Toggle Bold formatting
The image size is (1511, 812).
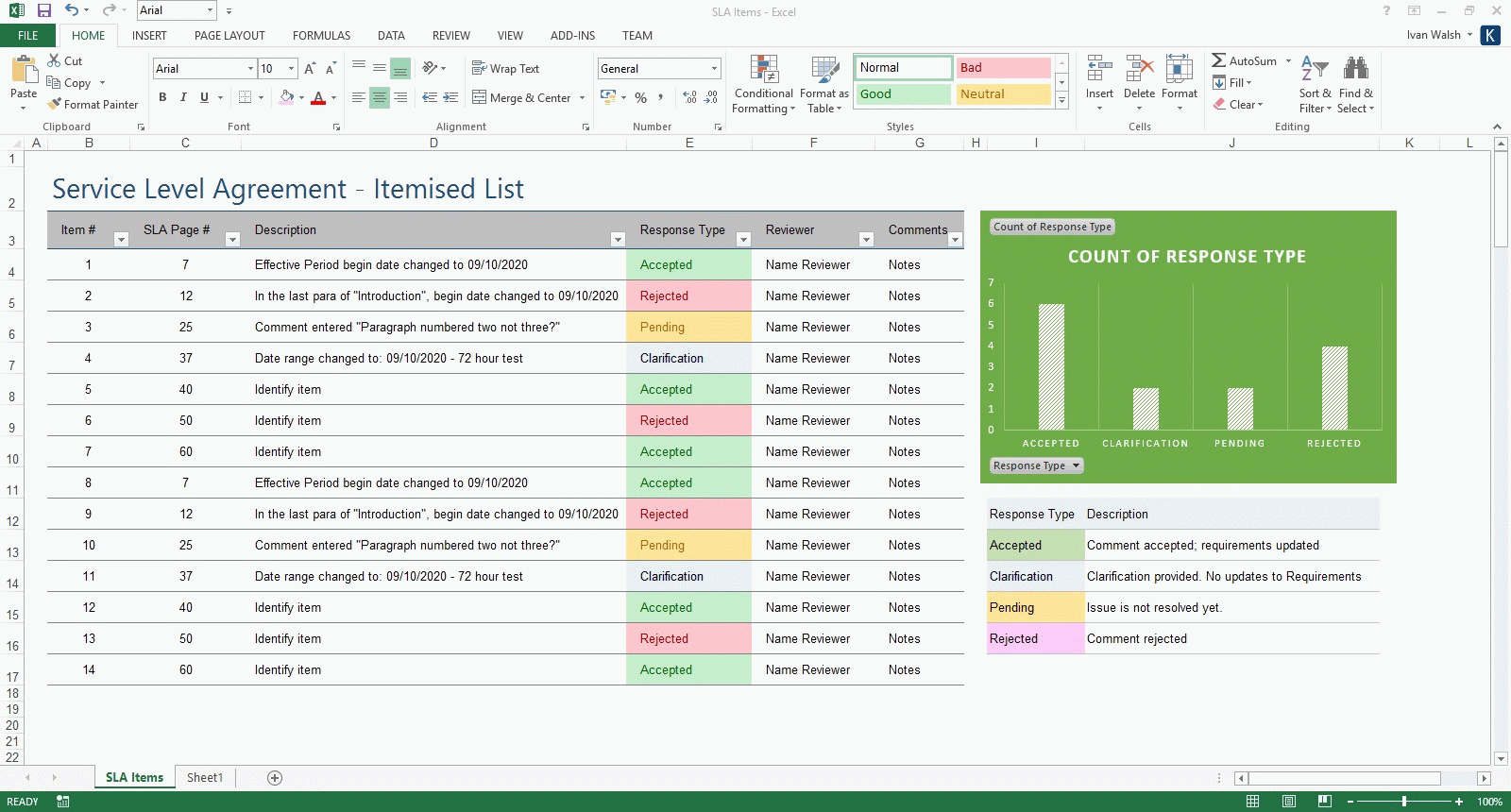162,97
